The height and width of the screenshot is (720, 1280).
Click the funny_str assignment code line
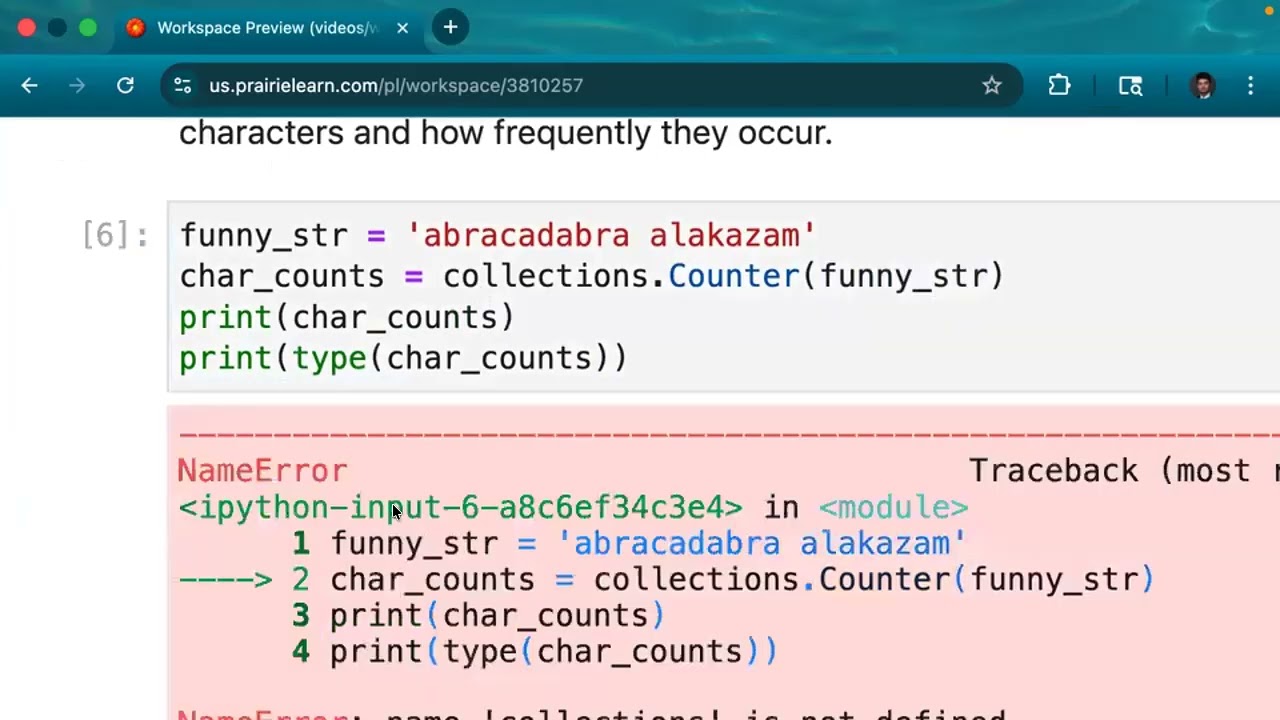[498, 236]
